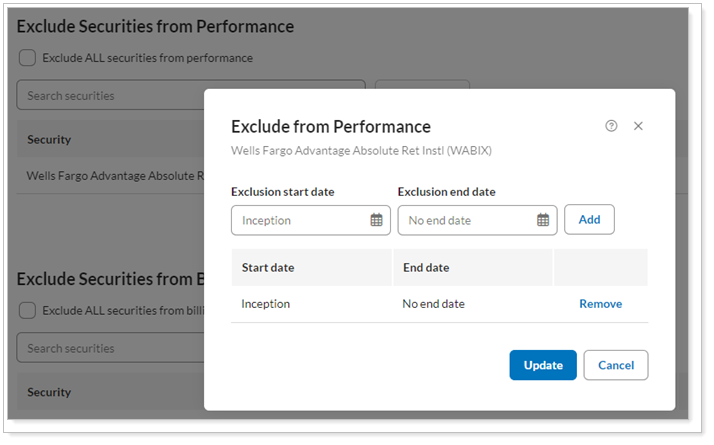
Task: Cancel the exclusion dialog
Action: click(615, 365)
